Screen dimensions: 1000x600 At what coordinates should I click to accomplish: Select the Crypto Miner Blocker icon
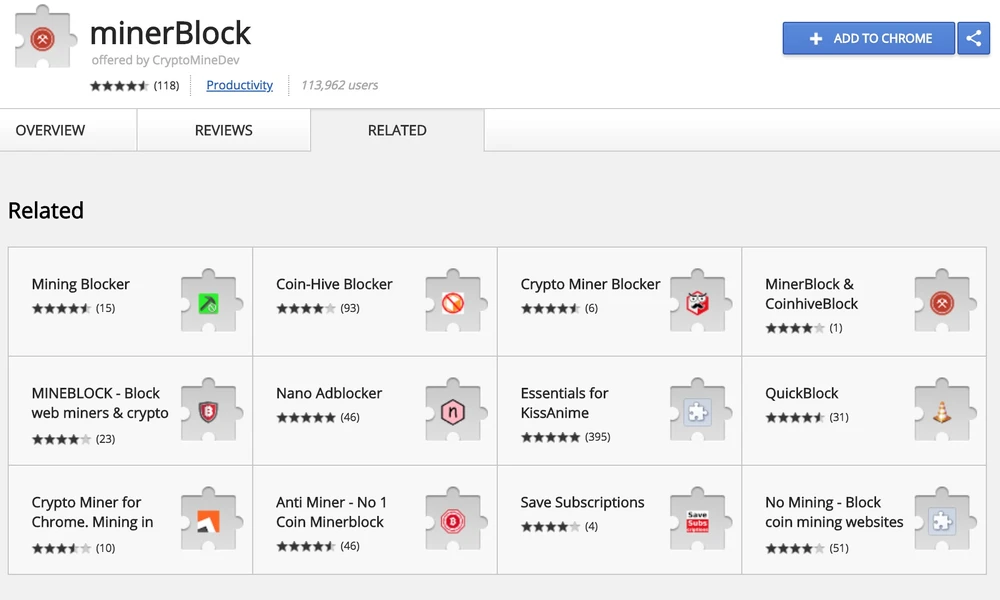point(697,301)
